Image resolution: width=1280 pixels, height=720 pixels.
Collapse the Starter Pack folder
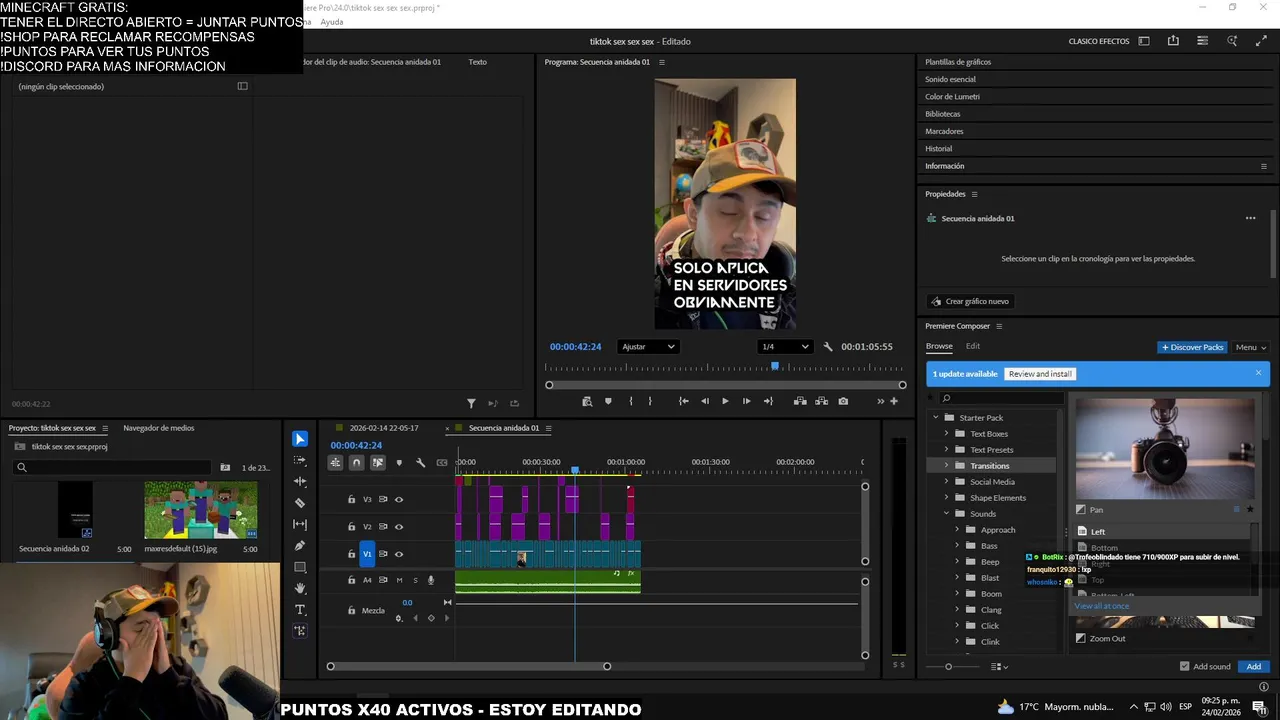(936, 417)
